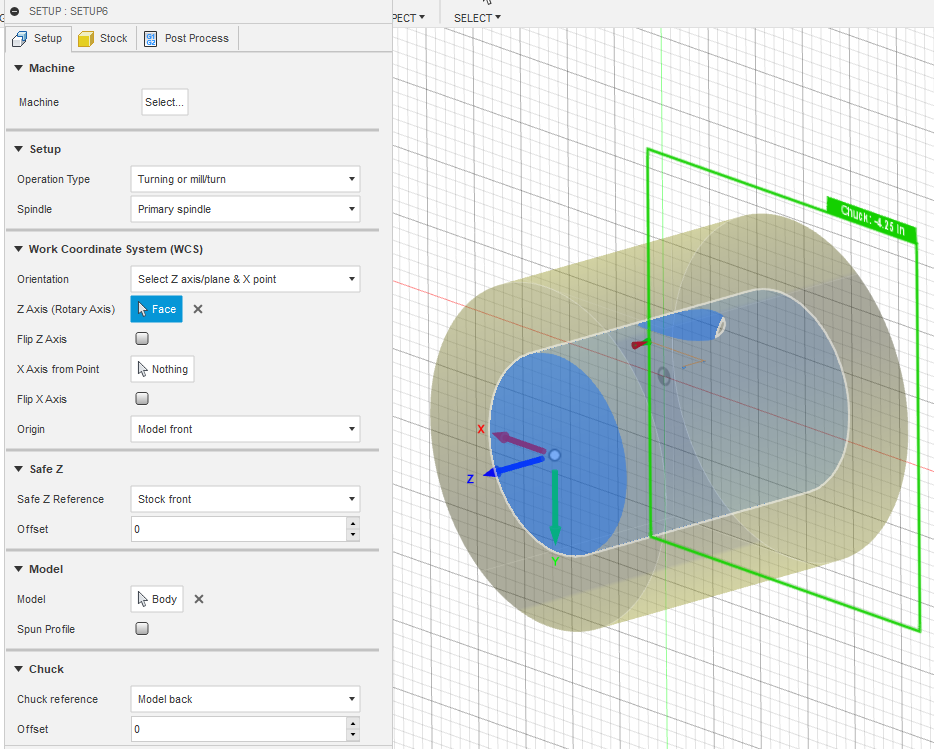Open the Safe Z Reference dropdown

pyautogui.click(x=245, y=499)
